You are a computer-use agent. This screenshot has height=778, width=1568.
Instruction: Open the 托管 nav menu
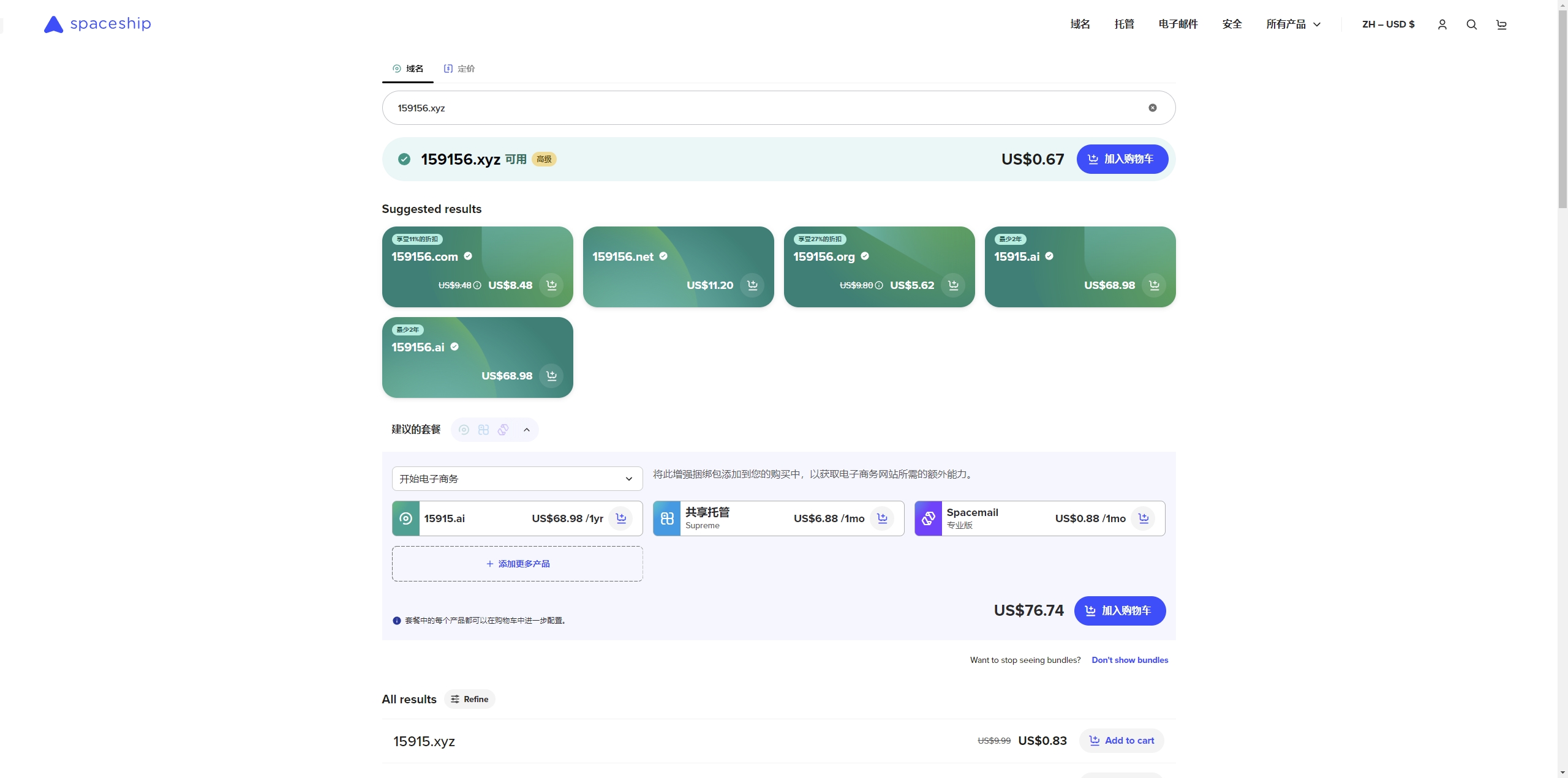[1125, 24]
